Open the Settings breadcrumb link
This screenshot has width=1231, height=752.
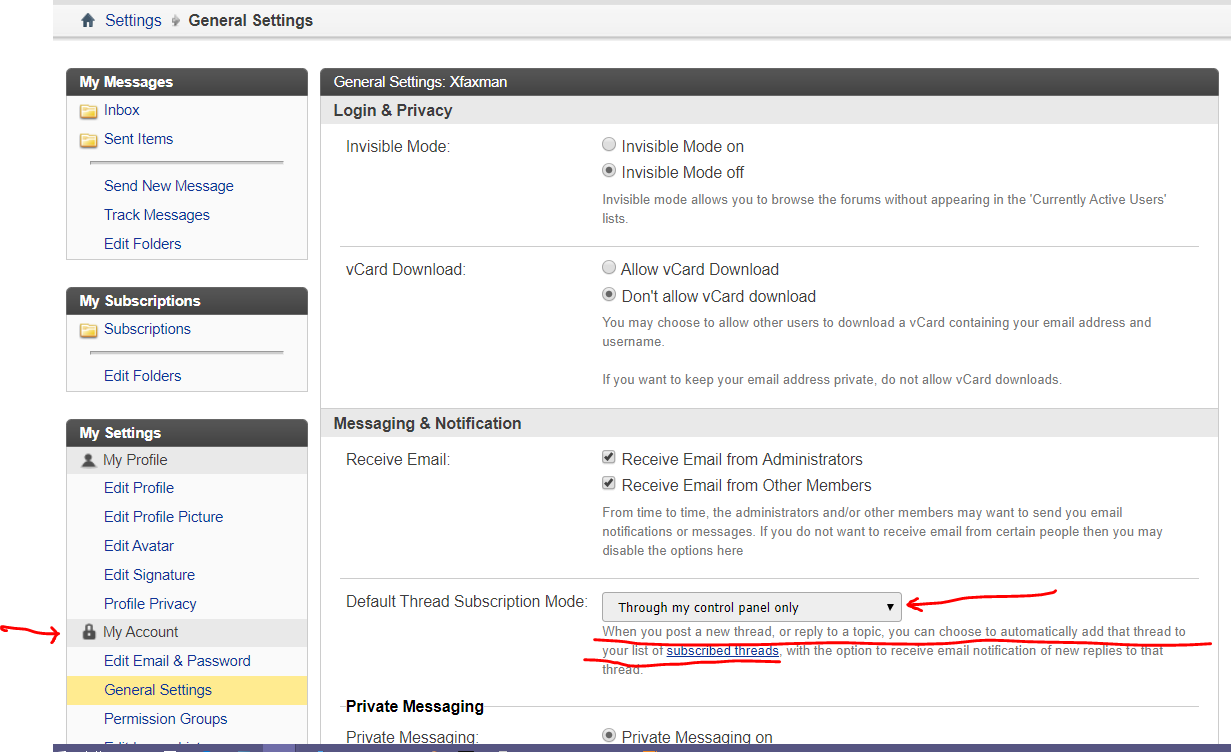pyautogui.click(x=133, y=21)
